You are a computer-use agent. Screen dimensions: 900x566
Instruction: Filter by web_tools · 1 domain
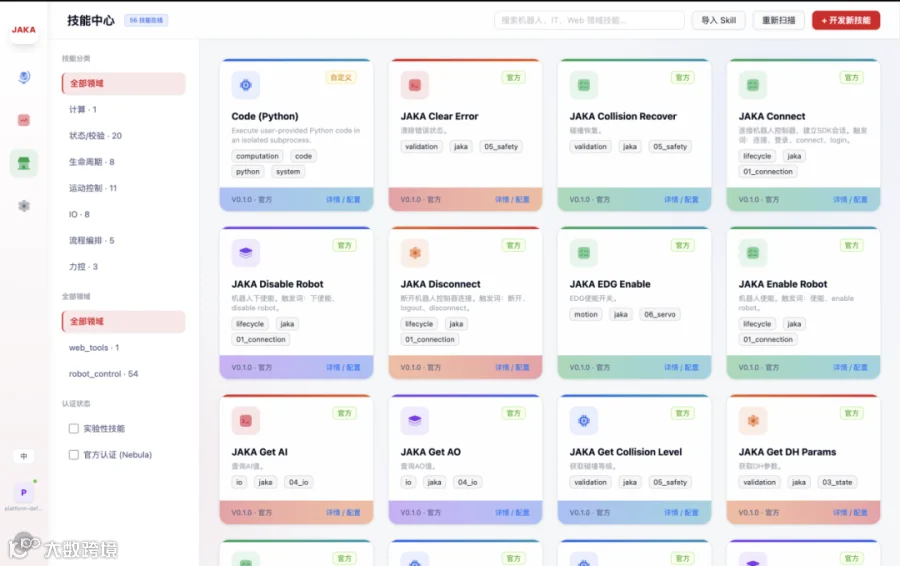pyautogui.click(x=123, y=347)
